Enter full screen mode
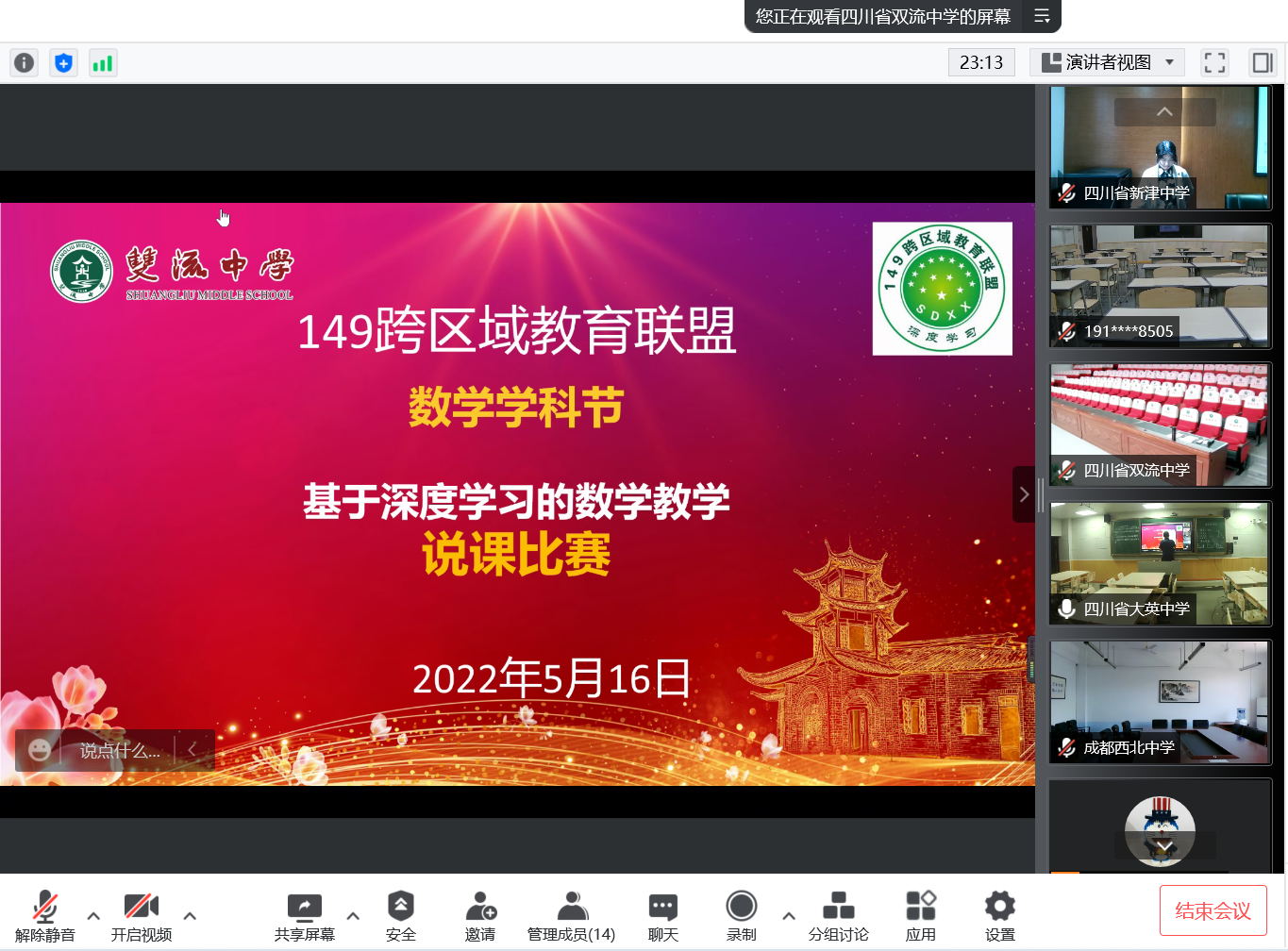1288x951 pixels. 1214,63
